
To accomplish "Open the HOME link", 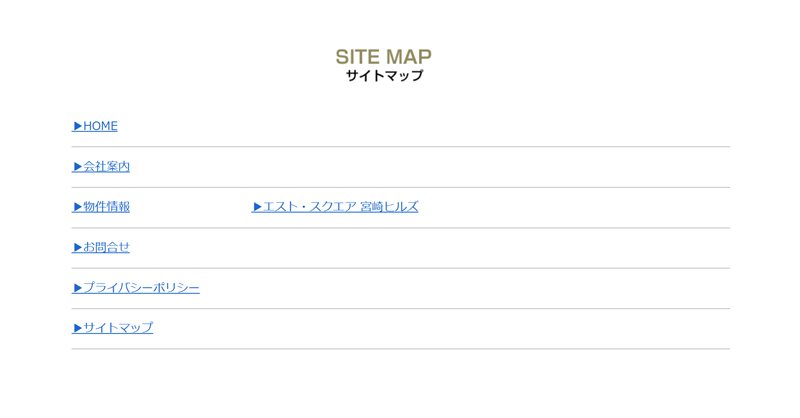I will point(100,126).
